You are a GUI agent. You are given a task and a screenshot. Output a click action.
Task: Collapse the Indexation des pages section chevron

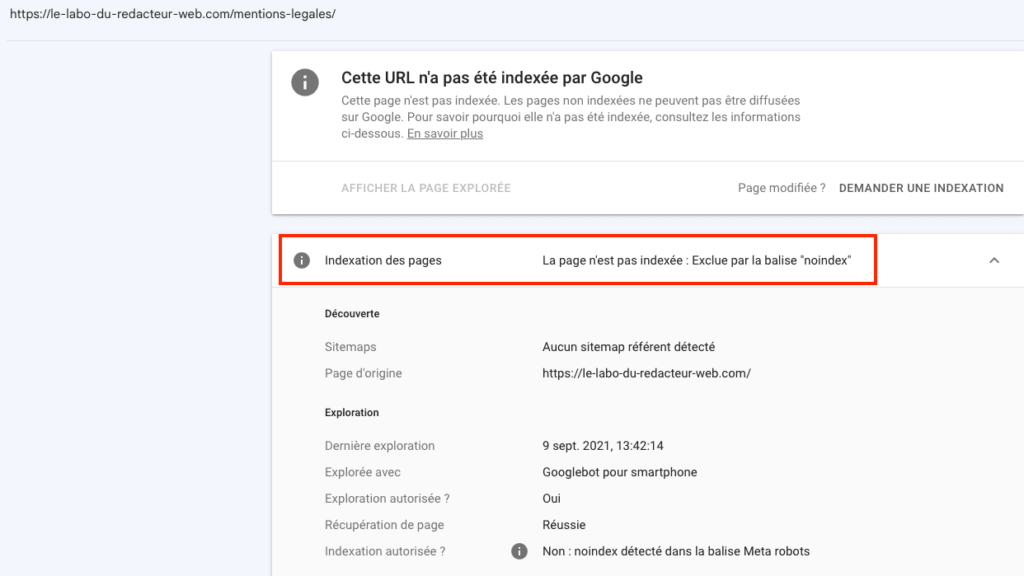(994, 261)
